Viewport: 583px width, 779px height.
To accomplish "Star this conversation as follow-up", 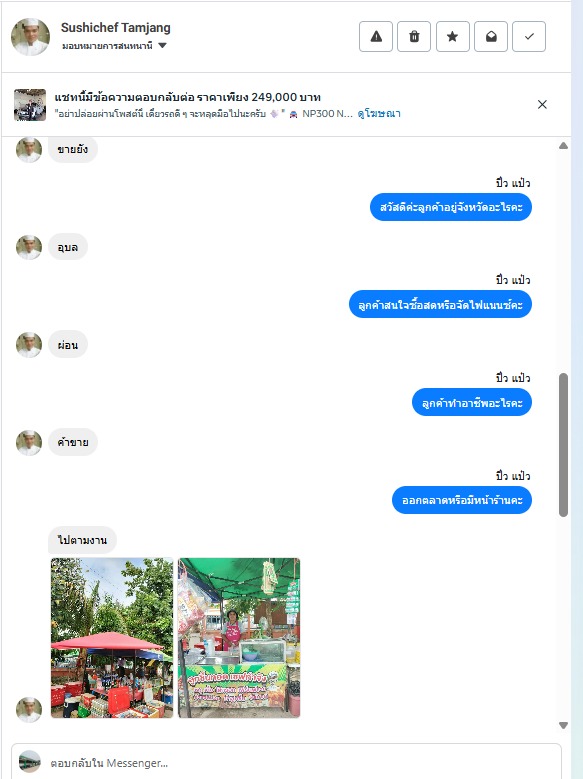I will coord(452,36).
